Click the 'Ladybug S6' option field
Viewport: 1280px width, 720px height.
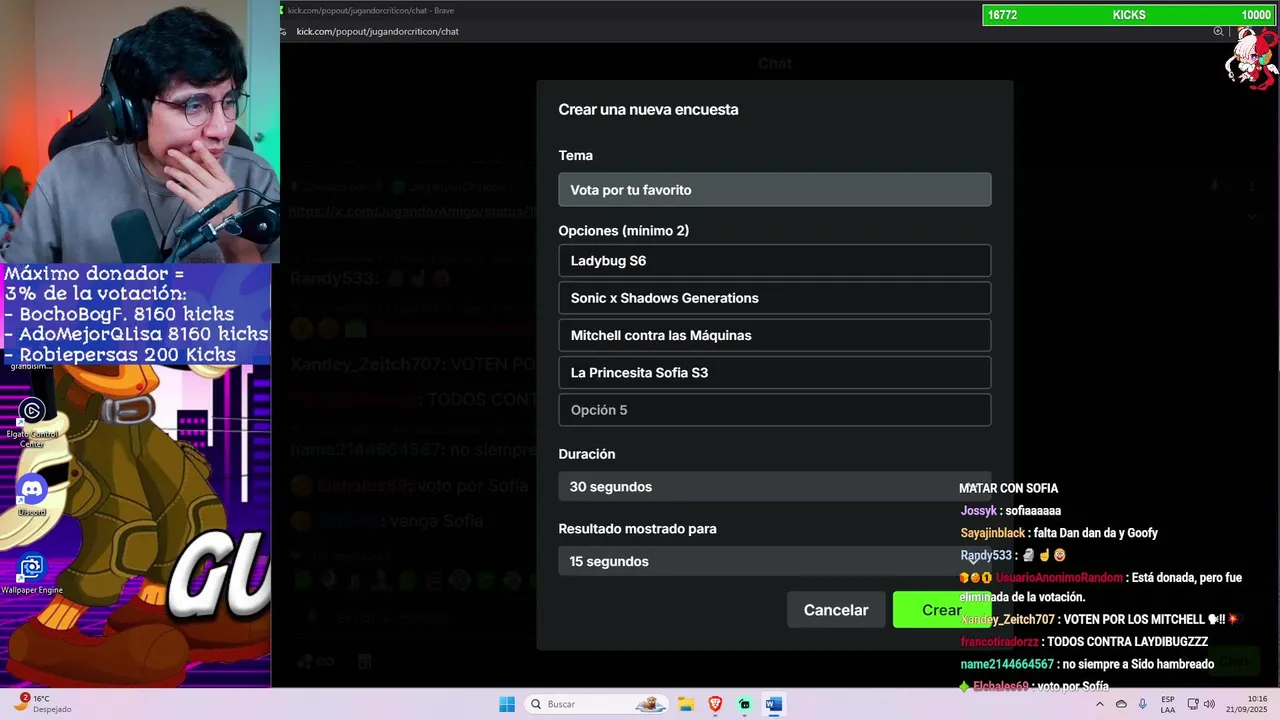(775, 261)
